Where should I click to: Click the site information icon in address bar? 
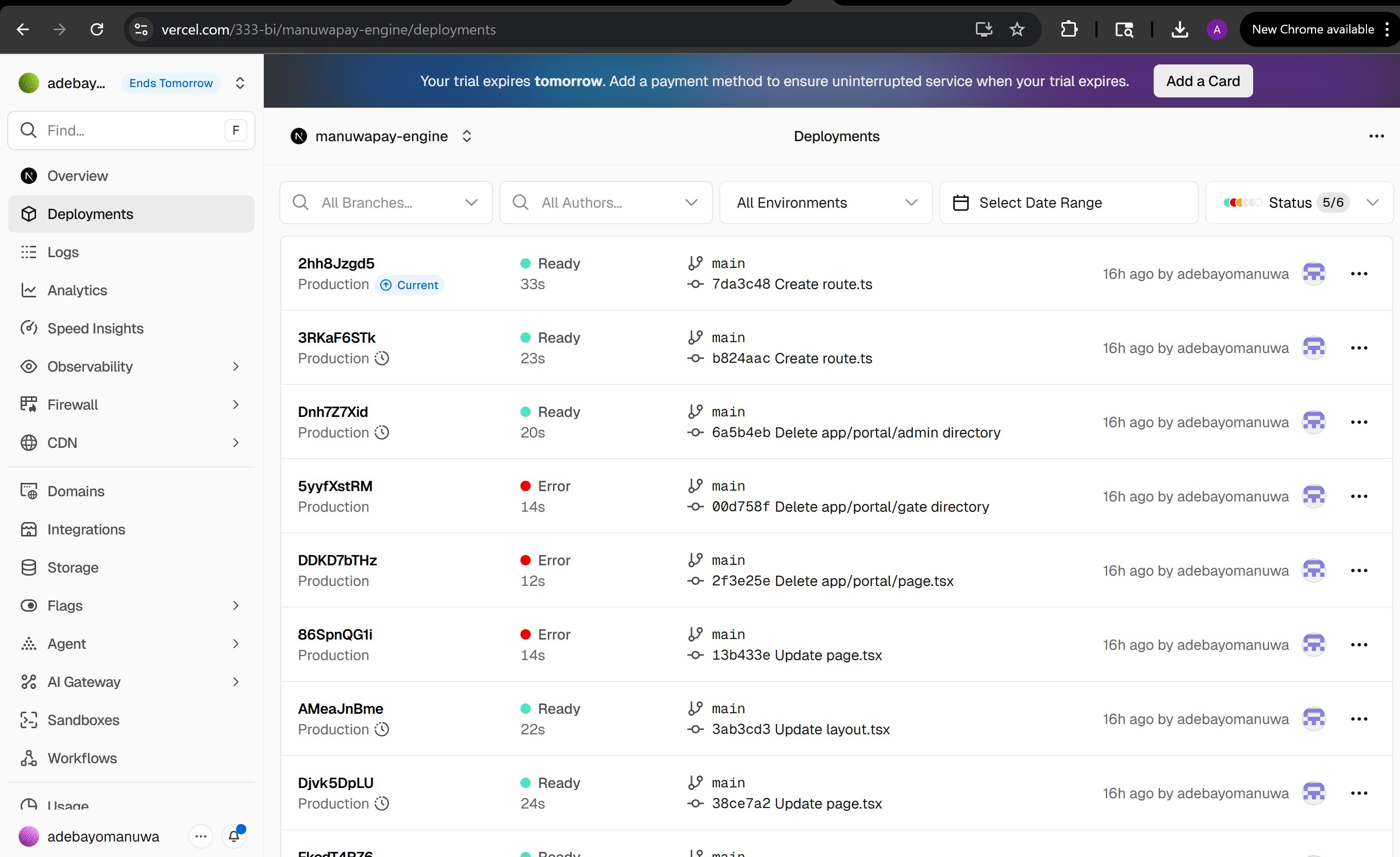point(141,29)
